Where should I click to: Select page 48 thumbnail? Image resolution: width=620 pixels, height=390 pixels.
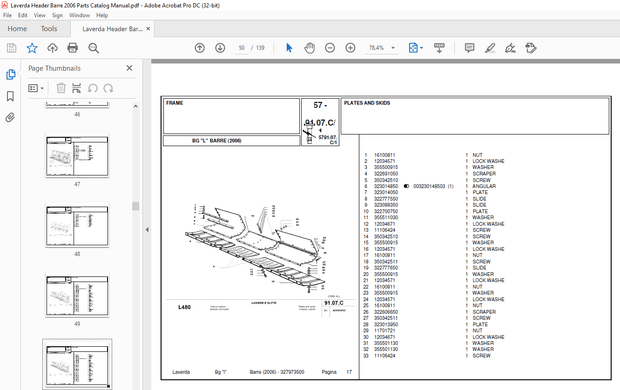point(77,226)
